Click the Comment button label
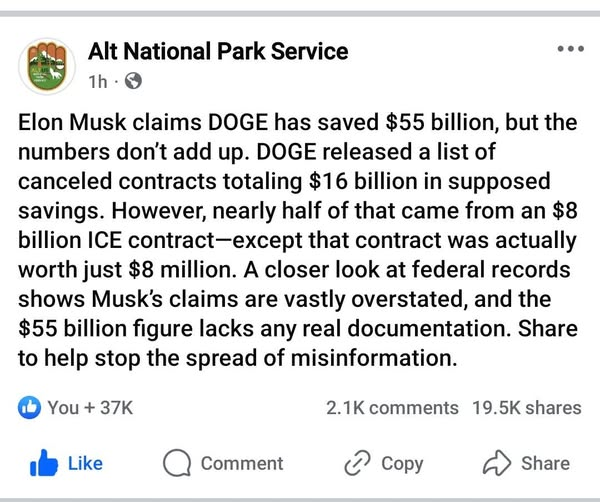Image resolution: width=600 pixels, height=502 pixels. tap(241, 463)
